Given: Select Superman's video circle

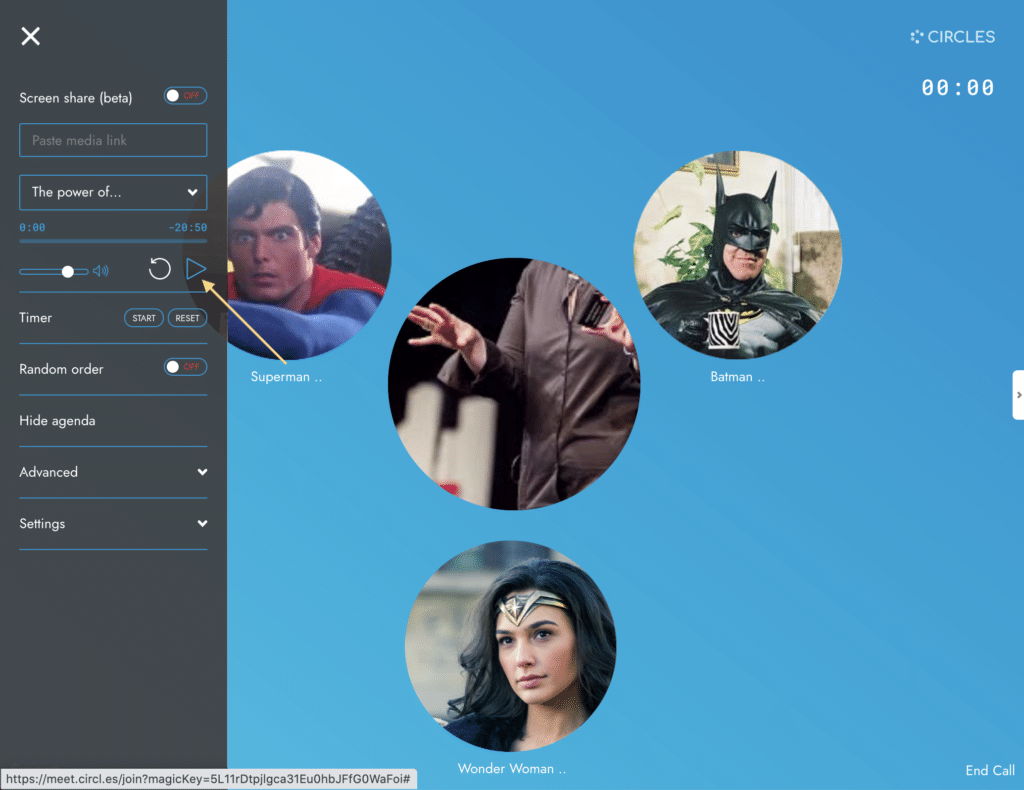Looking at the screenshot, I should click(309, 255).
